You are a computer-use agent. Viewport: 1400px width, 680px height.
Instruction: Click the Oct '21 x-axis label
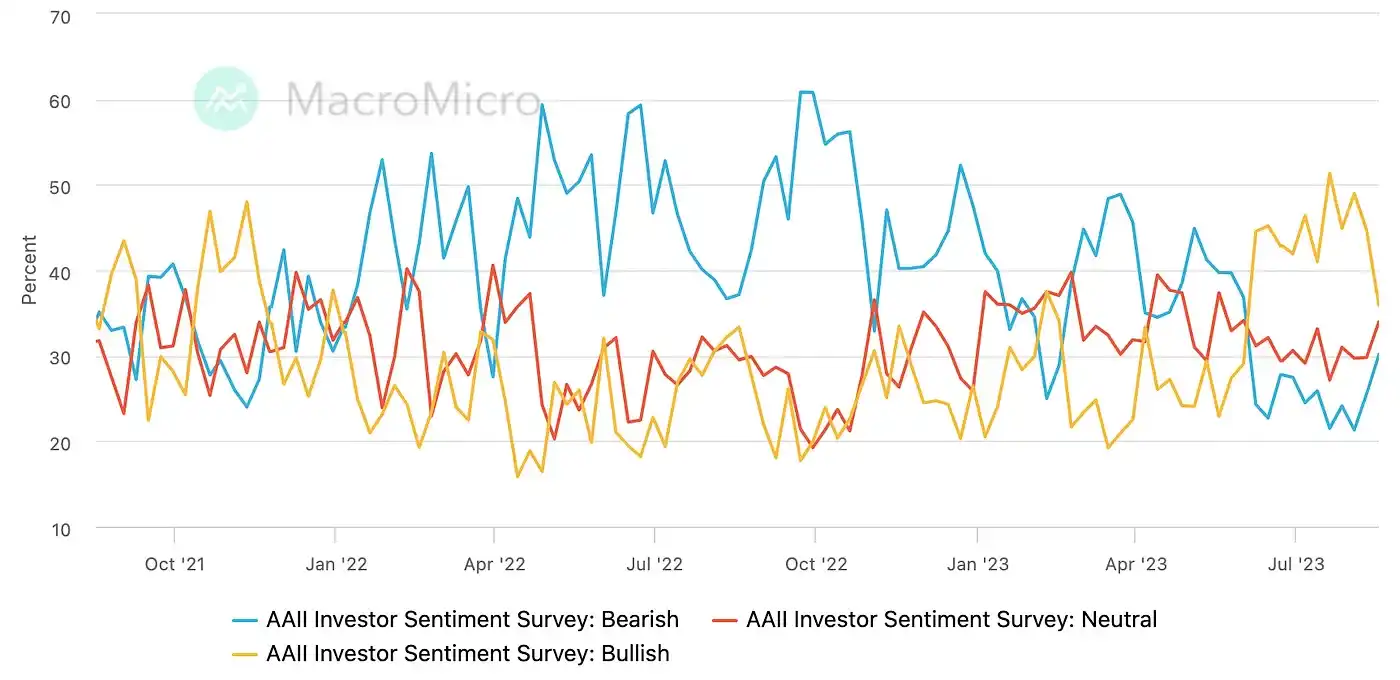(x=174, y=564)
